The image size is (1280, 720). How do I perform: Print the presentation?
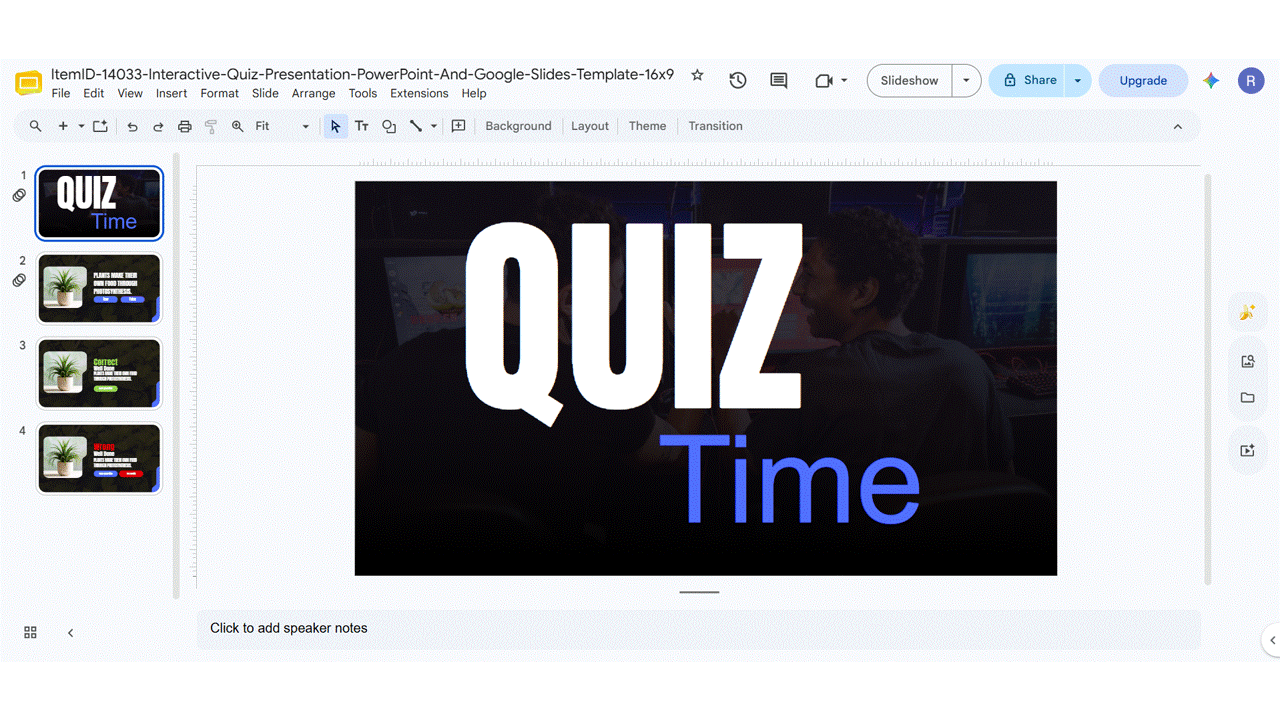pyautogui.click(x=184, y=126)
